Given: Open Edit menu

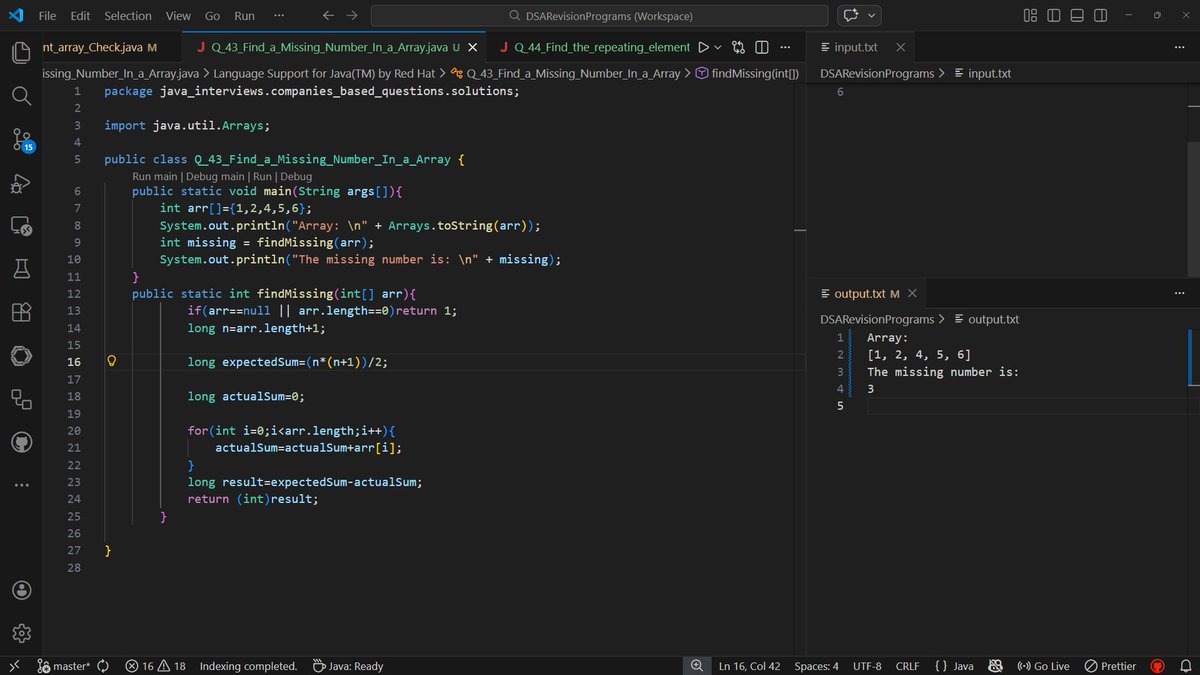Looking at the screenshot, I should pos(80,16).
